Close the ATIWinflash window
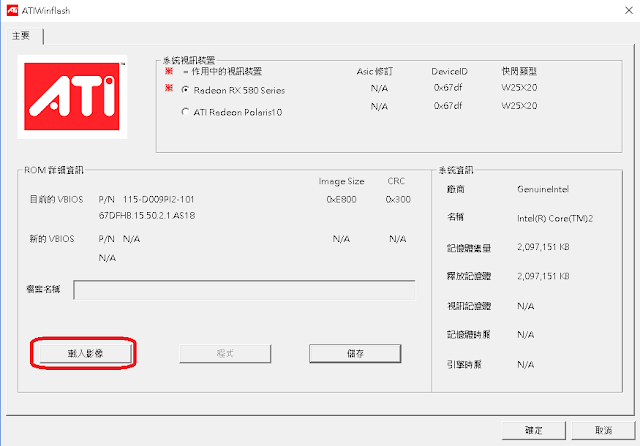This screenshot has width=640, height=446. [x=629, y=10]
